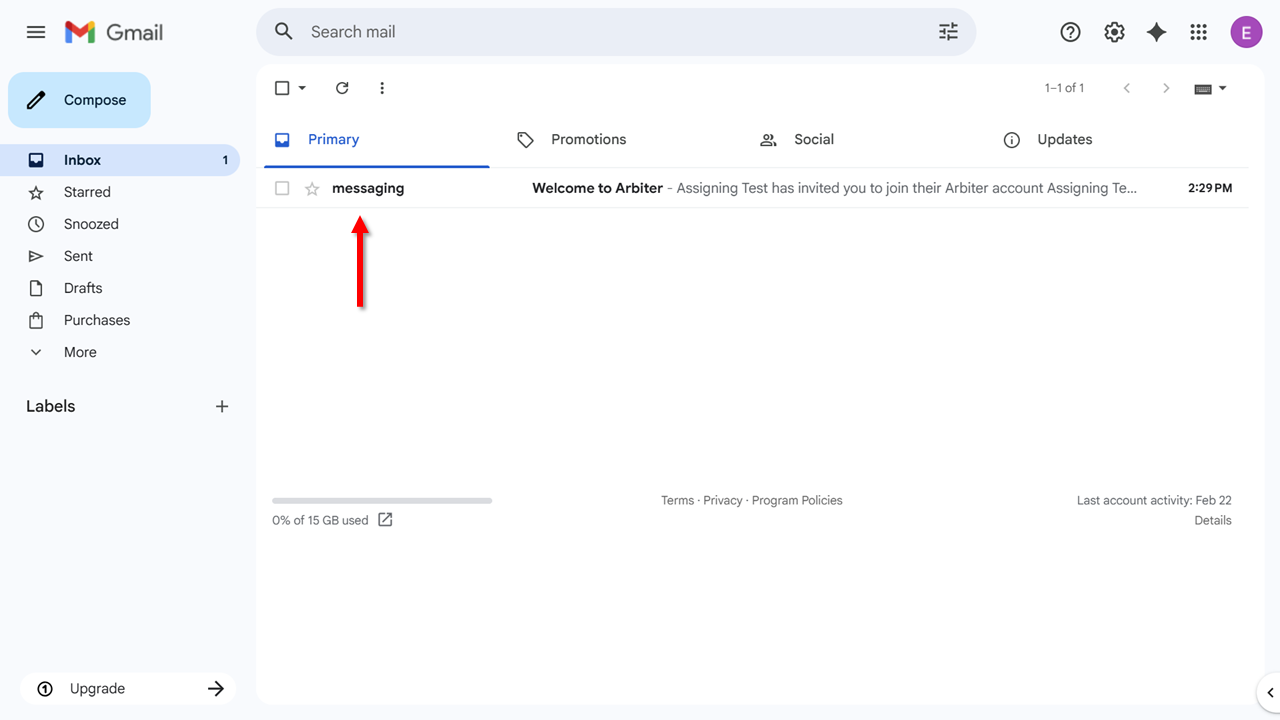Open the Inbox folder
The width and height of the screenshot is (1280, 720).
point(120,160)
